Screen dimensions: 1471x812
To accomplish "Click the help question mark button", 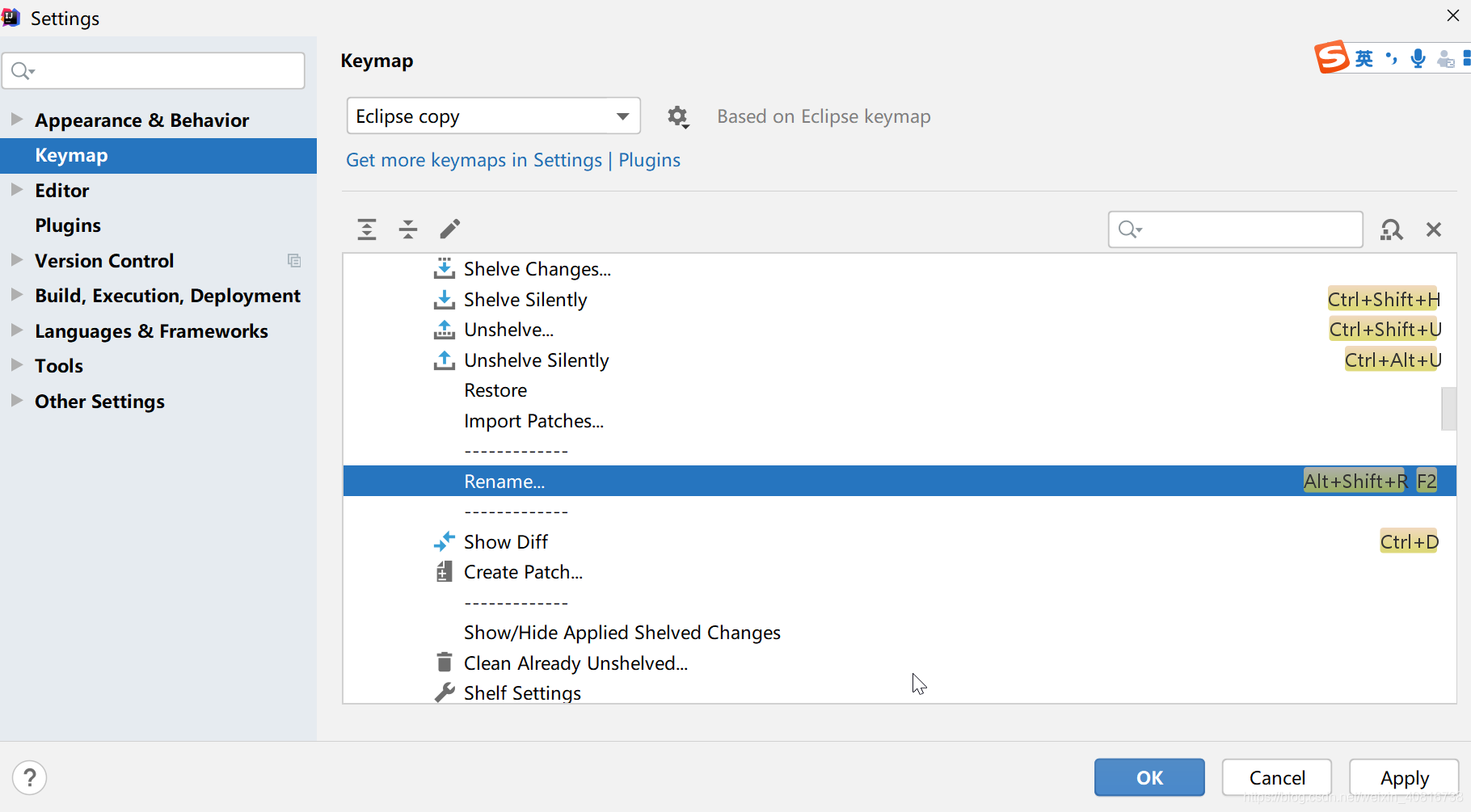I will pyautogui.click(x=30, y=778).
